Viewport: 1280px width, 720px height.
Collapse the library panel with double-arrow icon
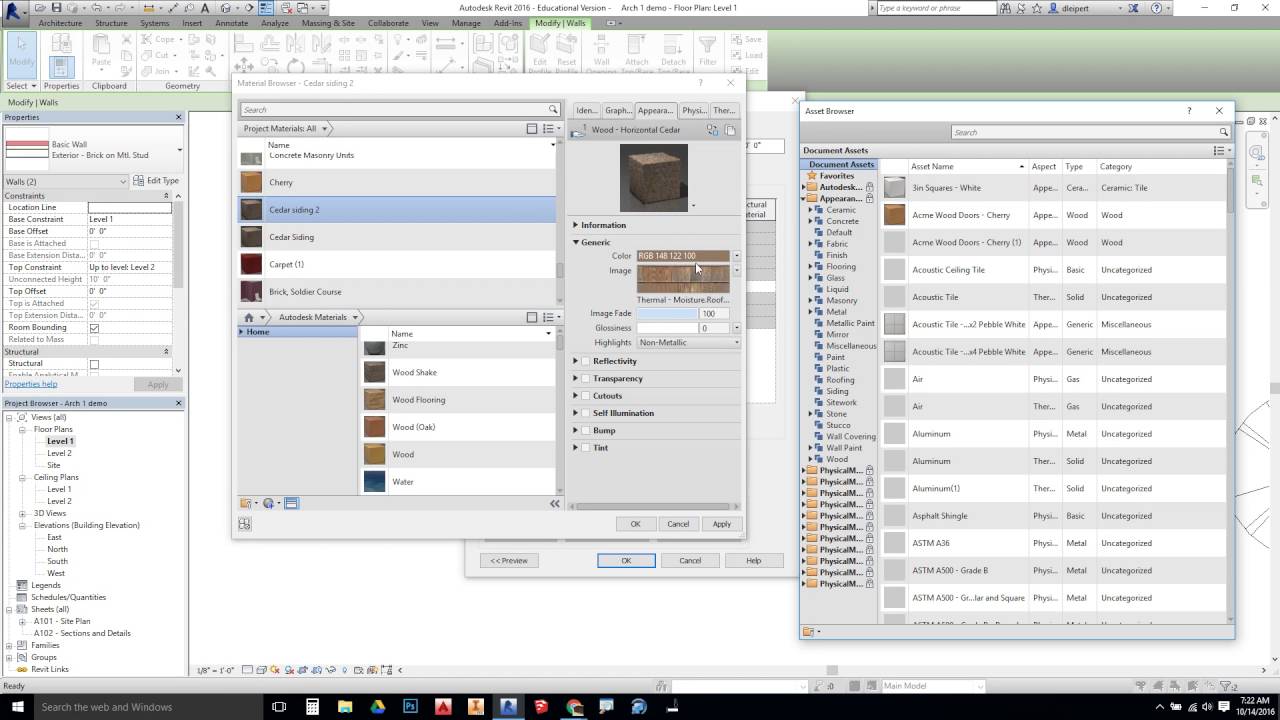coord(555,503)
